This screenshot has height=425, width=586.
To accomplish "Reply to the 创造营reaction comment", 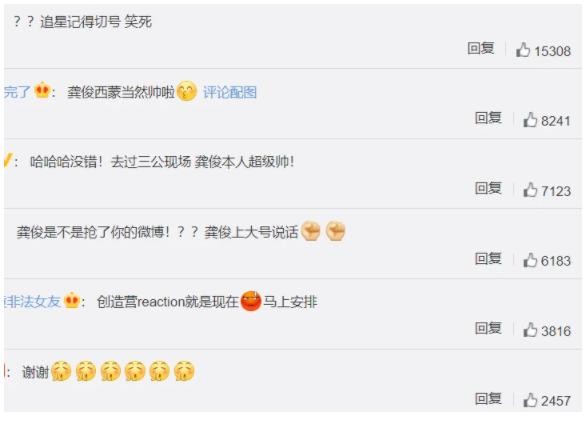I will tap(488, 328).
